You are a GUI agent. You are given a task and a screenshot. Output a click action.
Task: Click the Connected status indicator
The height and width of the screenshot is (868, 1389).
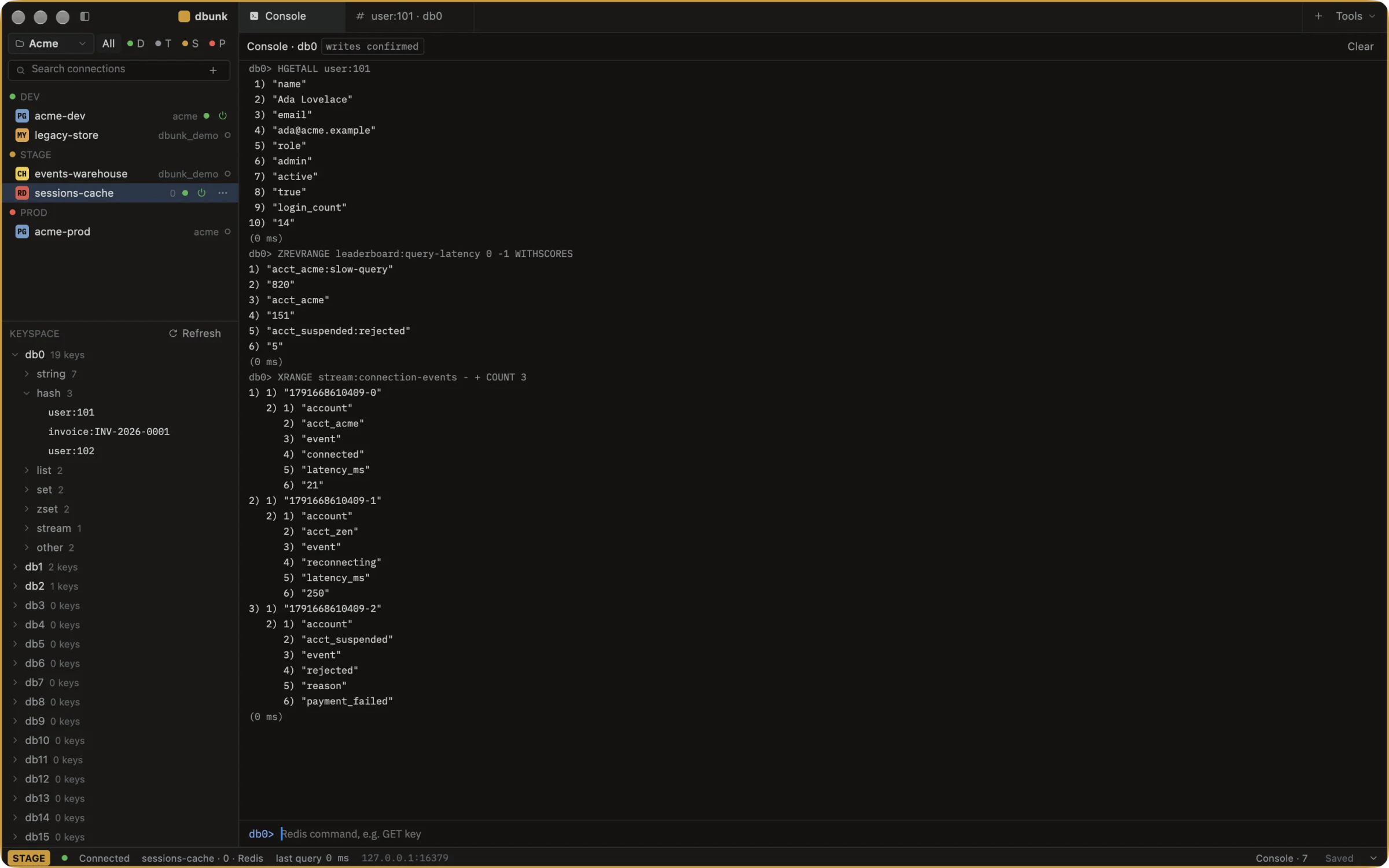pyautogui.click(x=96, y=858)
